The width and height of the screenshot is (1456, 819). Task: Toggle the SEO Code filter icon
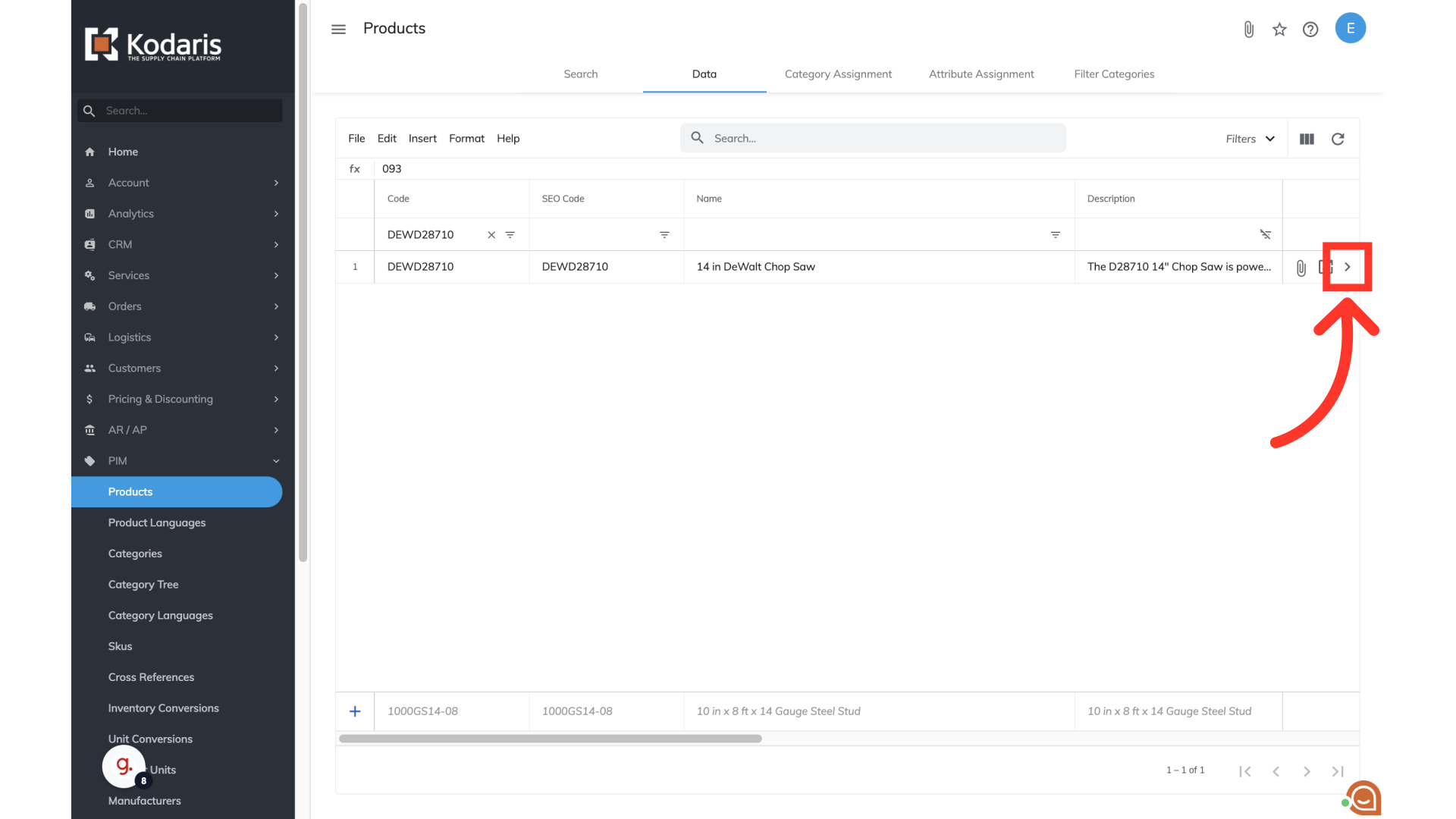[x=664, y=235]
